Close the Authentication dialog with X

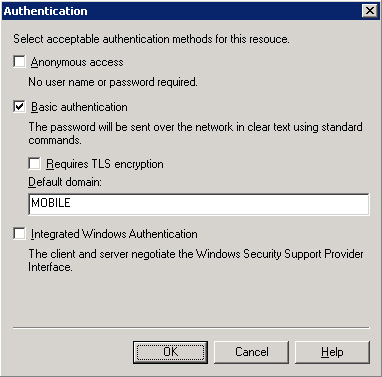370,11
